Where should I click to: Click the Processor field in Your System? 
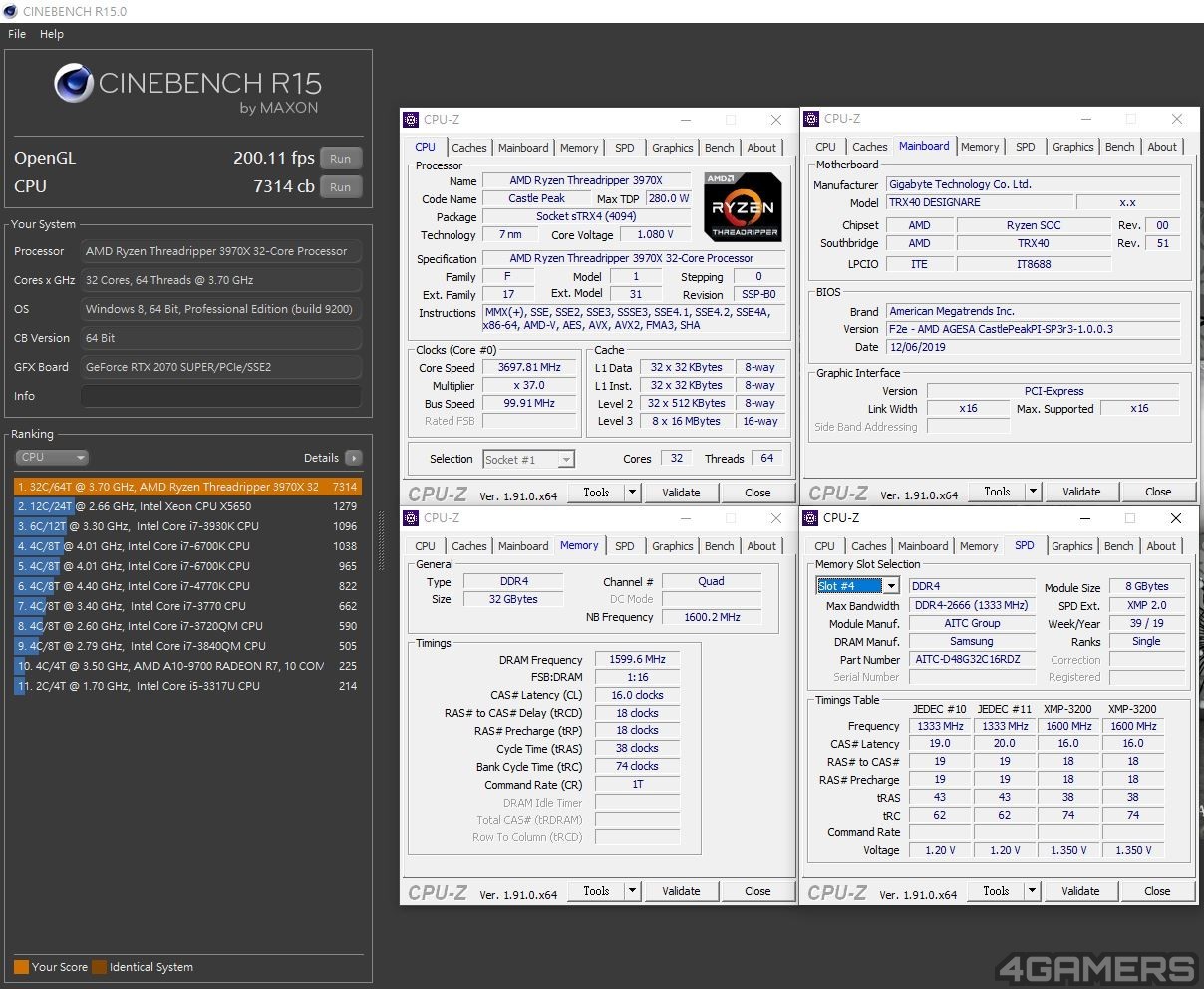tap(220, 251)
